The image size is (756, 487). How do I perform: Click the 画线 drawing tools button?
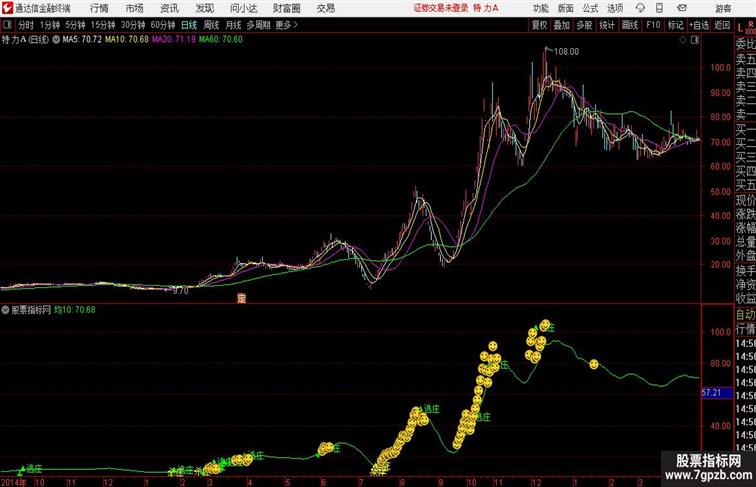coord(630,25)
